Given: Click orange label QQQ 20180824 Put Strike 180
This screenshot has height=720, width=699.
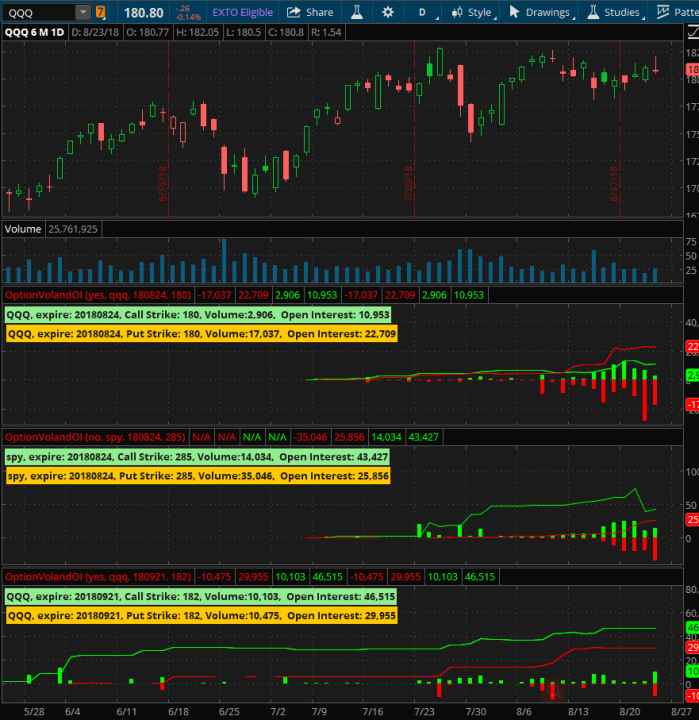Looking at the screenshot, I should tap(202, 334).
